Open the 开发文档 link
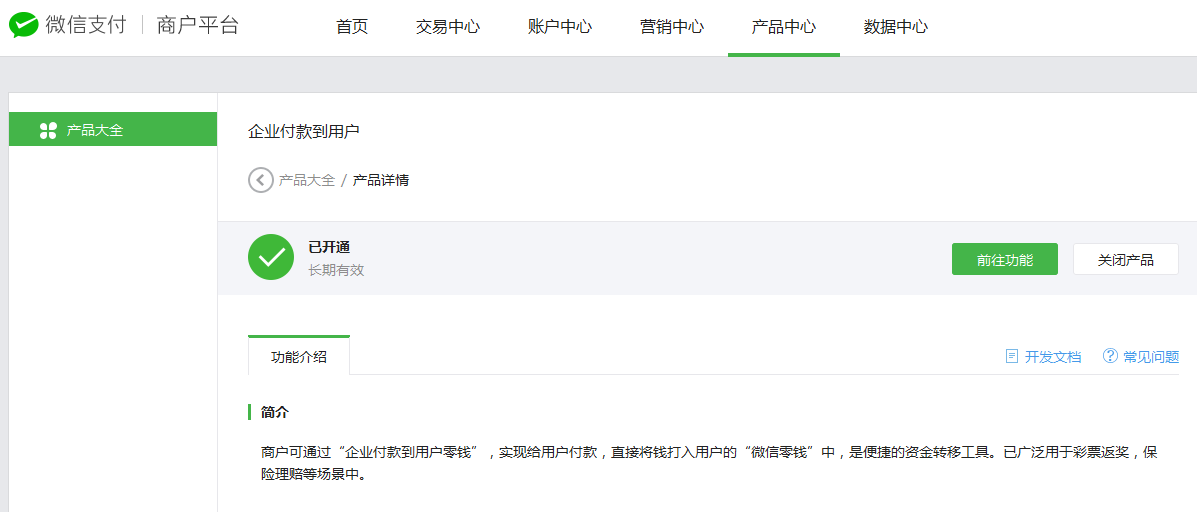 [1053, 357]
